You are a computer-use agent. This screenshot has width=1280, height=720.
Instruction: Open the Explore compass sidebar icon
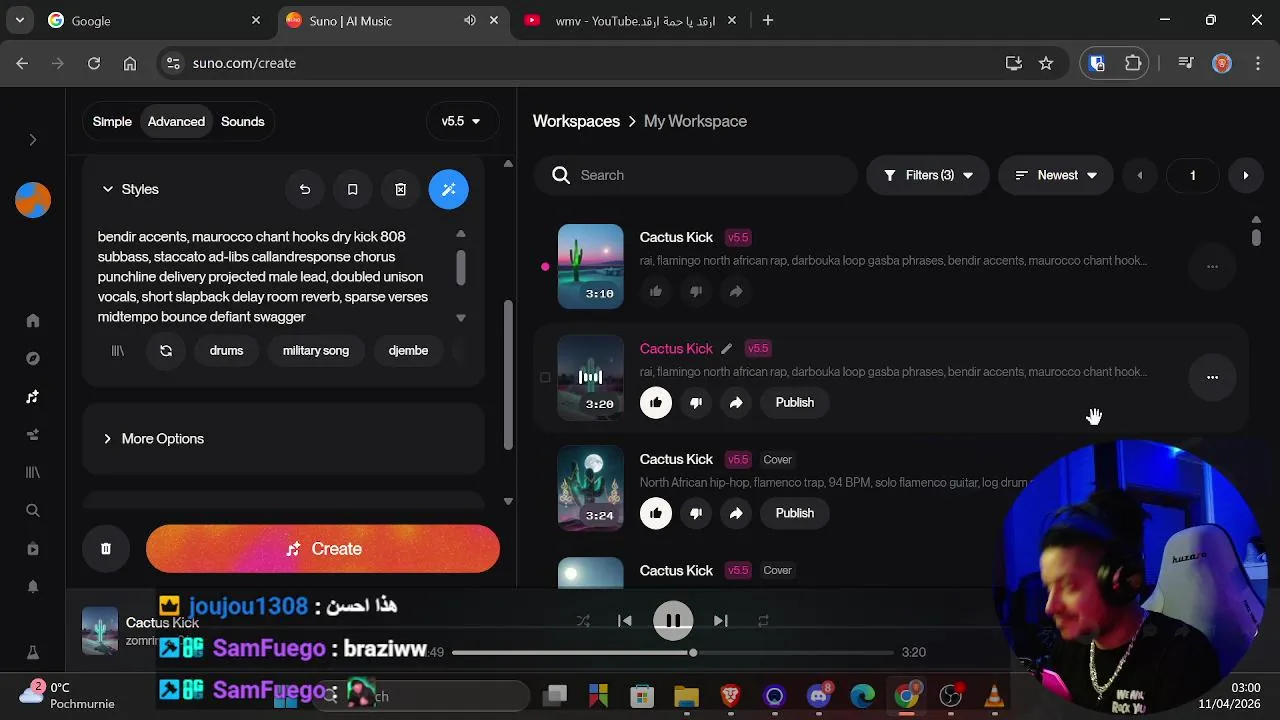coord(32,359)
